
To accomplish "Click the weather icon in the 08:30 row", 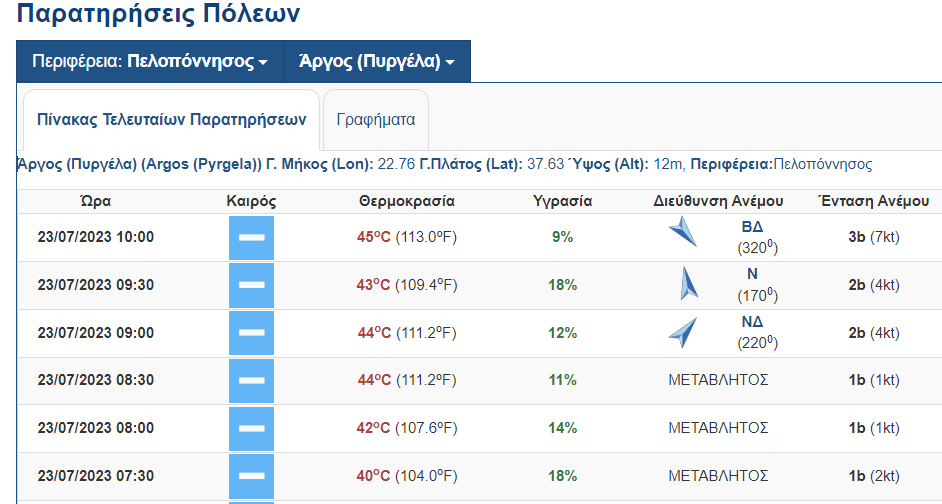I will pyautogui.click(x=251, y=380).
